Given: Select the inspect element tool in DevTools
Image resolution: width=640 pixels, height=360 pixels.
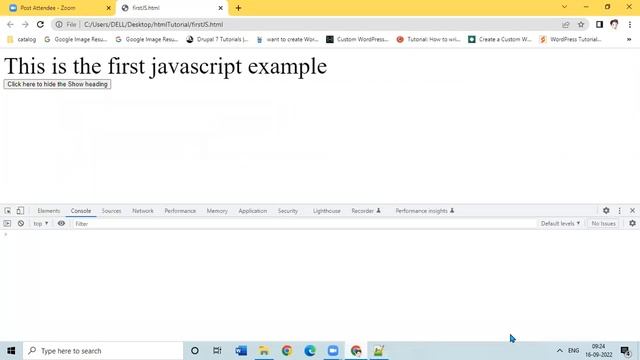Looking at the screenshot, I should point(8,211).
